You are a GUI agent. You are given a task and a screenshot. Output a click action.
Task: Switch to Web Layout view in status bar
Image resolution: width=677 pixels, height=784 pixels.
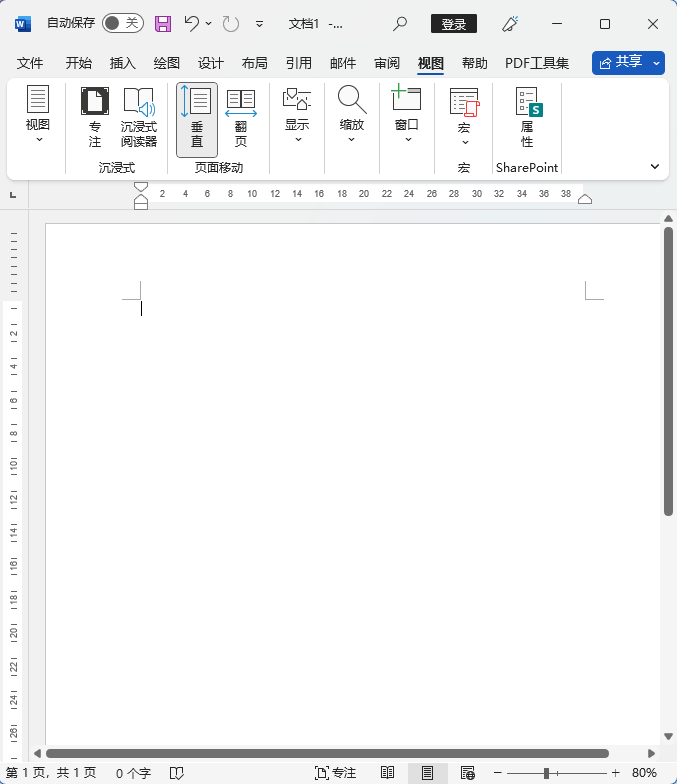click(468, 773)
